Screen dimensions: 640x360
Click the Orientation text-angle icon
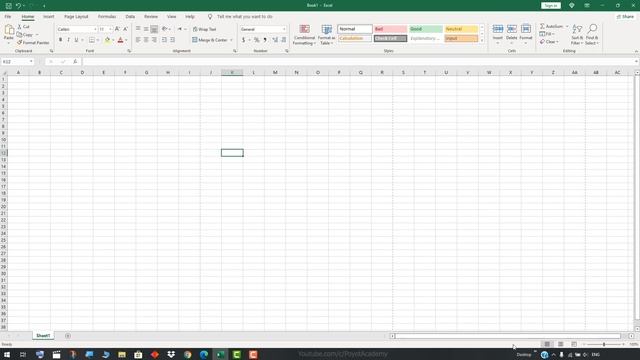pyautogui.click(x=165, y=29)
